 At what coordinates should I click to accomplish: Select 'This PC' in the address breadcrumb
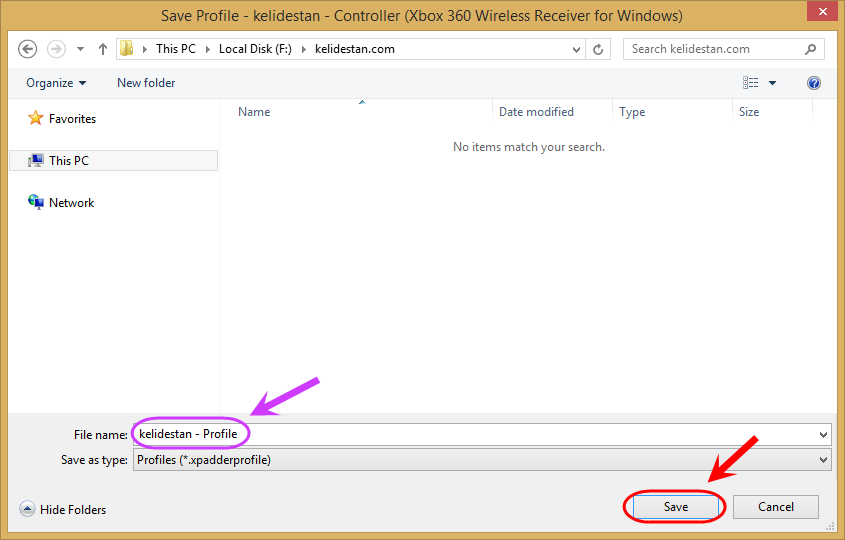click(176, 49)
